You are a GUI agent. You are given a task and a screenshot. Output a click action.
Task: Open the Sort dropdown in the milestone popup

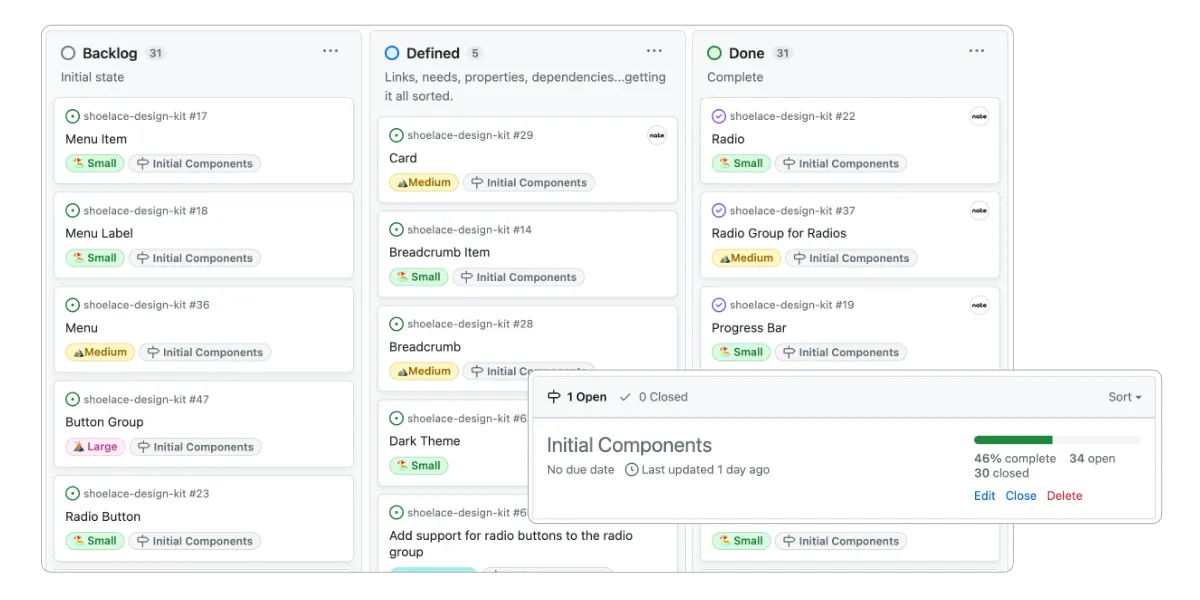point(1124,396)
